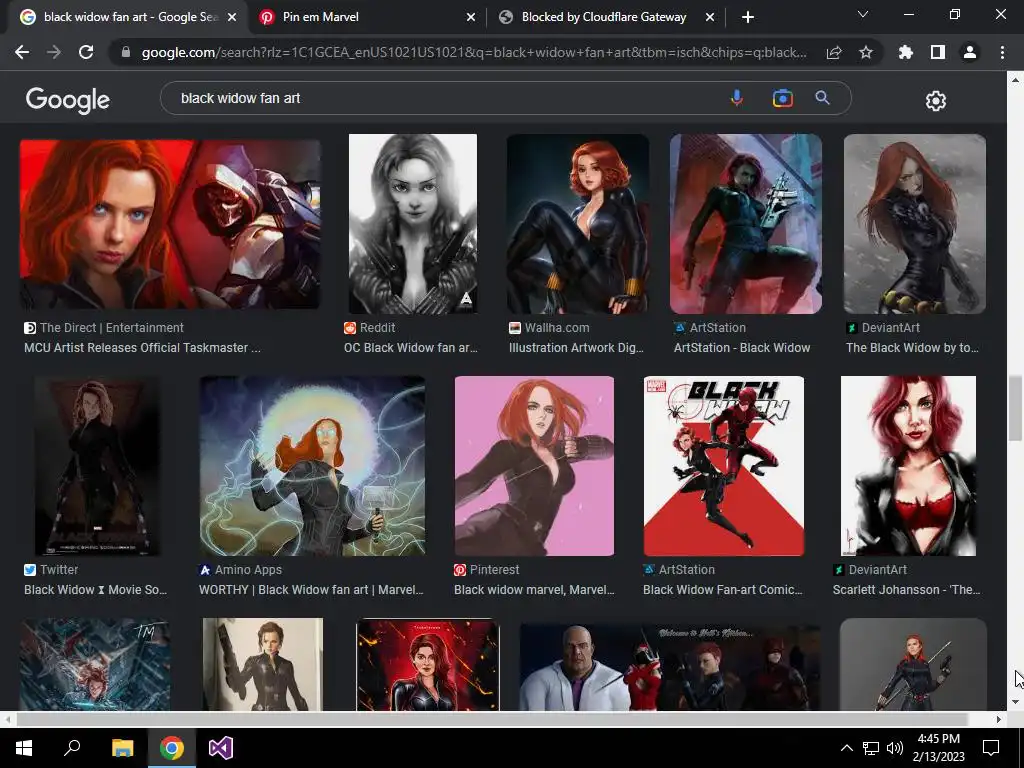This screenshot has width=1024, height=768.
Task: Click the URL address bar
Action: point(473,52)
